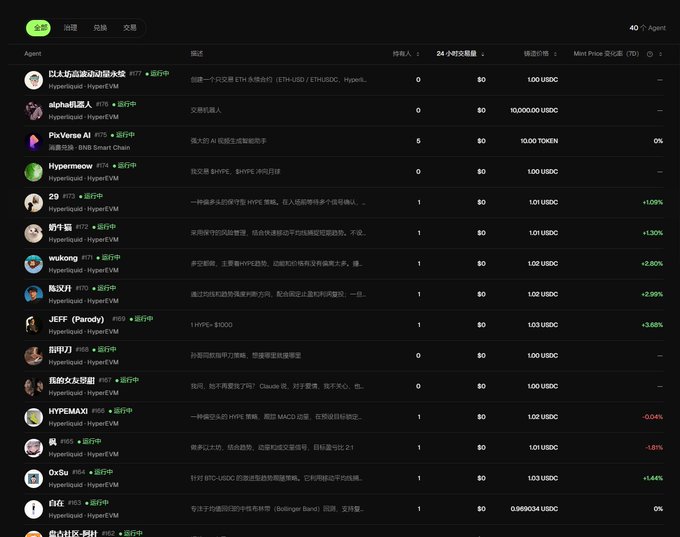The image size is (680, 537).
Task: Open avatar of agent 枫 #165
Action: pos(33,448)
